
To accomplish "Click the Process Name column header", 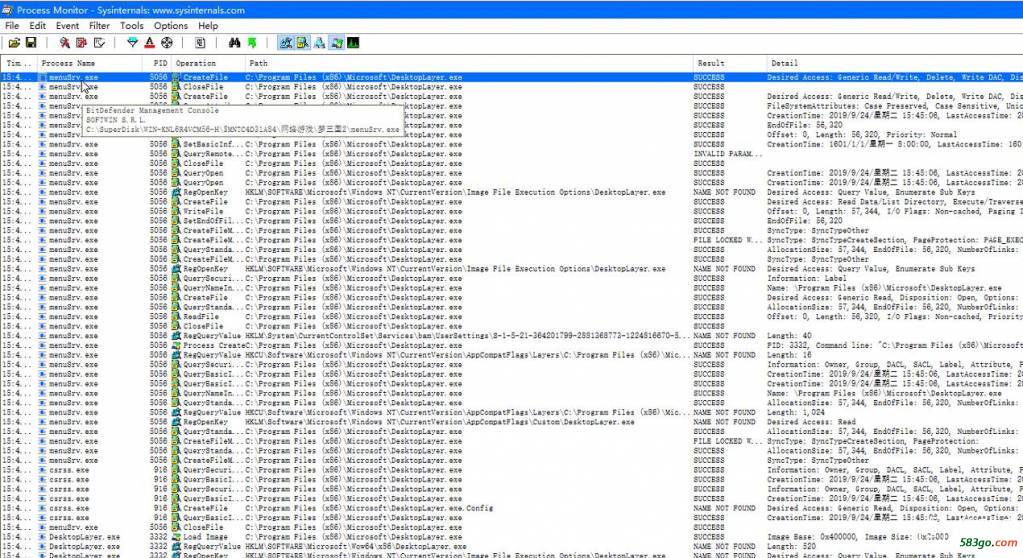I will tap(89, 63).
